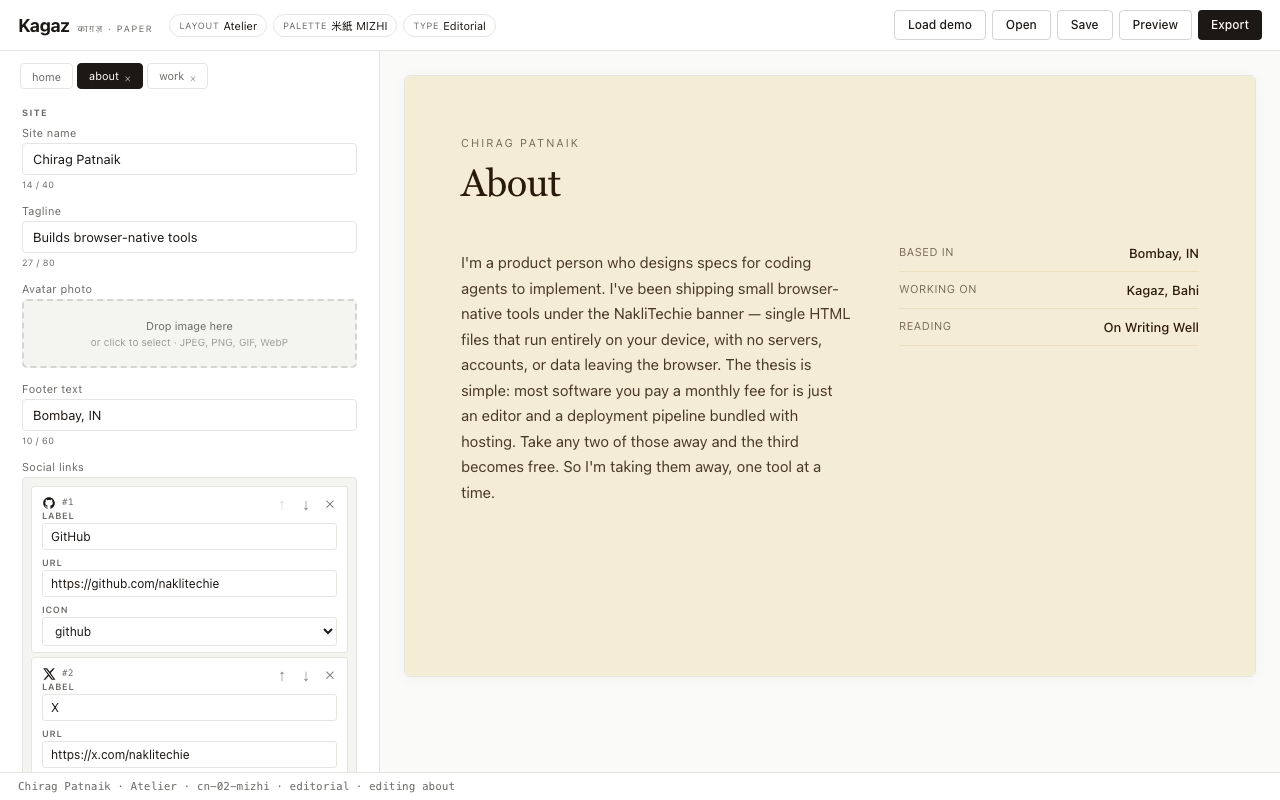1280x800 pixels.
Task: Click the GitHub icon on social link #1
Action: [x=49, y=503]
